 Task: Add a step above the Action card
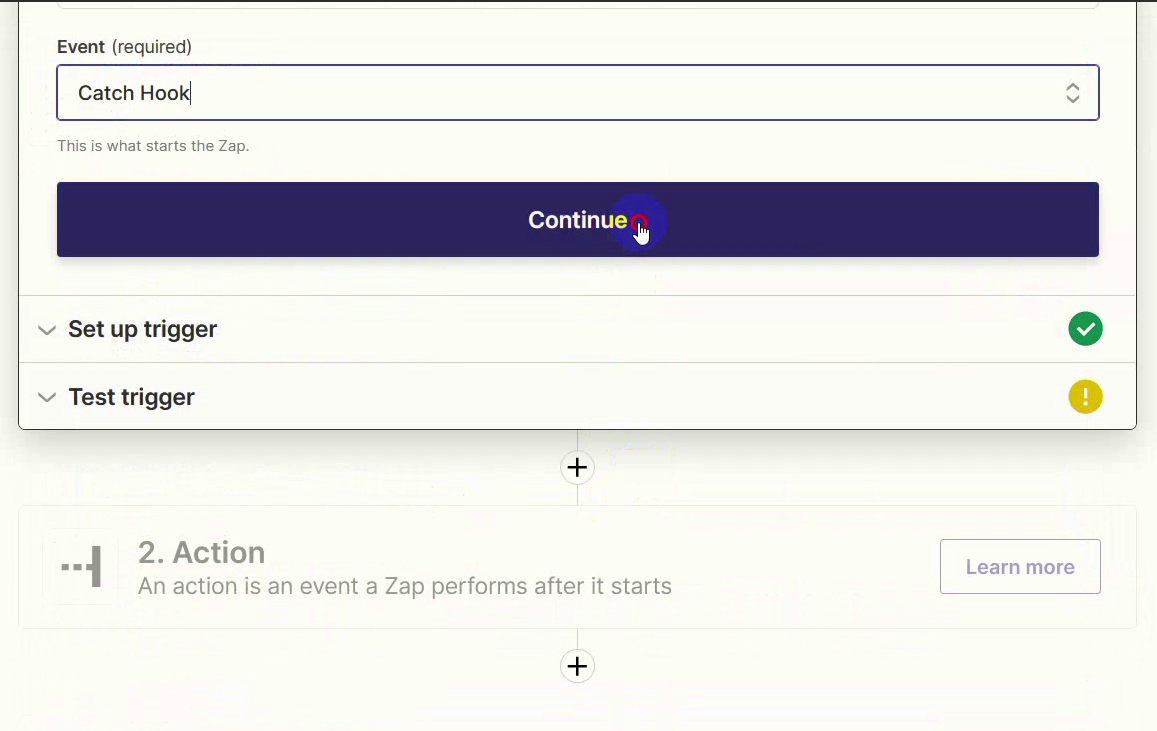coord(577,467)
